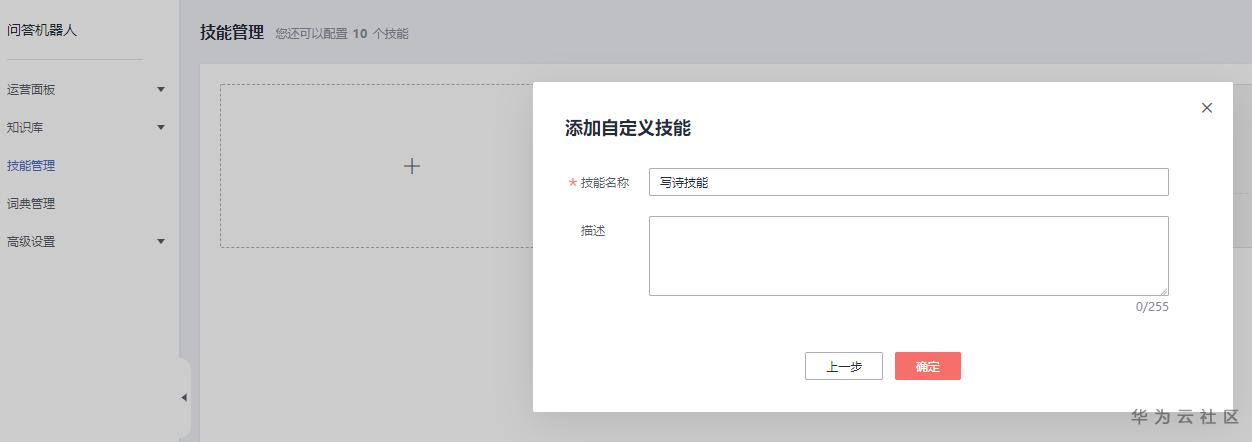Click inside the 描述 text area
1252x442 pixels.
(908, 255)
